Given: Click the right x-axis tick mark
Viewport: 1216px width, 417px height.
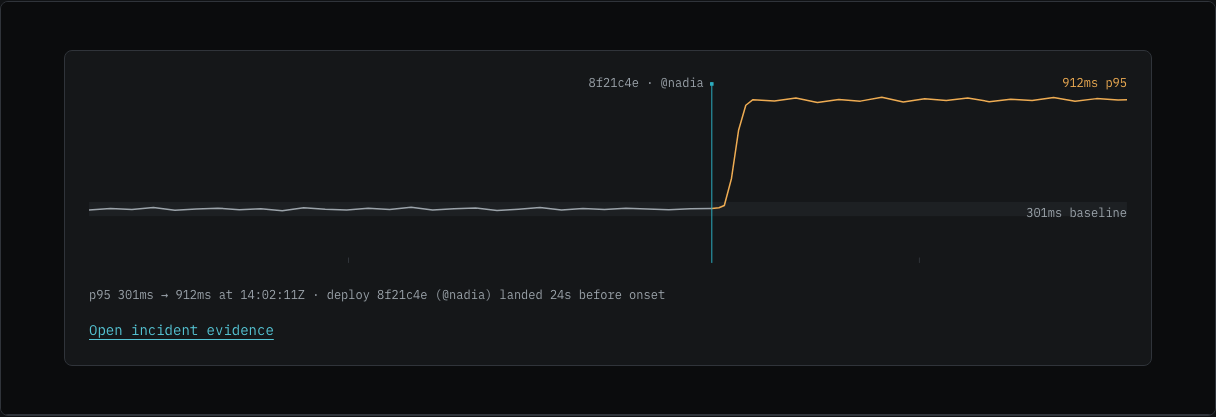Looking at the screenshot, I should coord(919,260).
